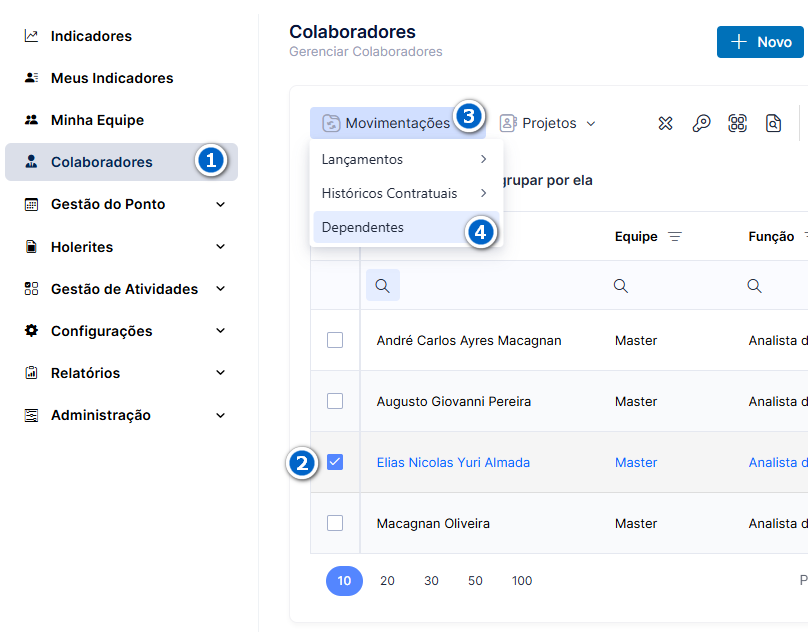Open the Projetos dropdown arrow
808x639 pixels.
[591, 124]
